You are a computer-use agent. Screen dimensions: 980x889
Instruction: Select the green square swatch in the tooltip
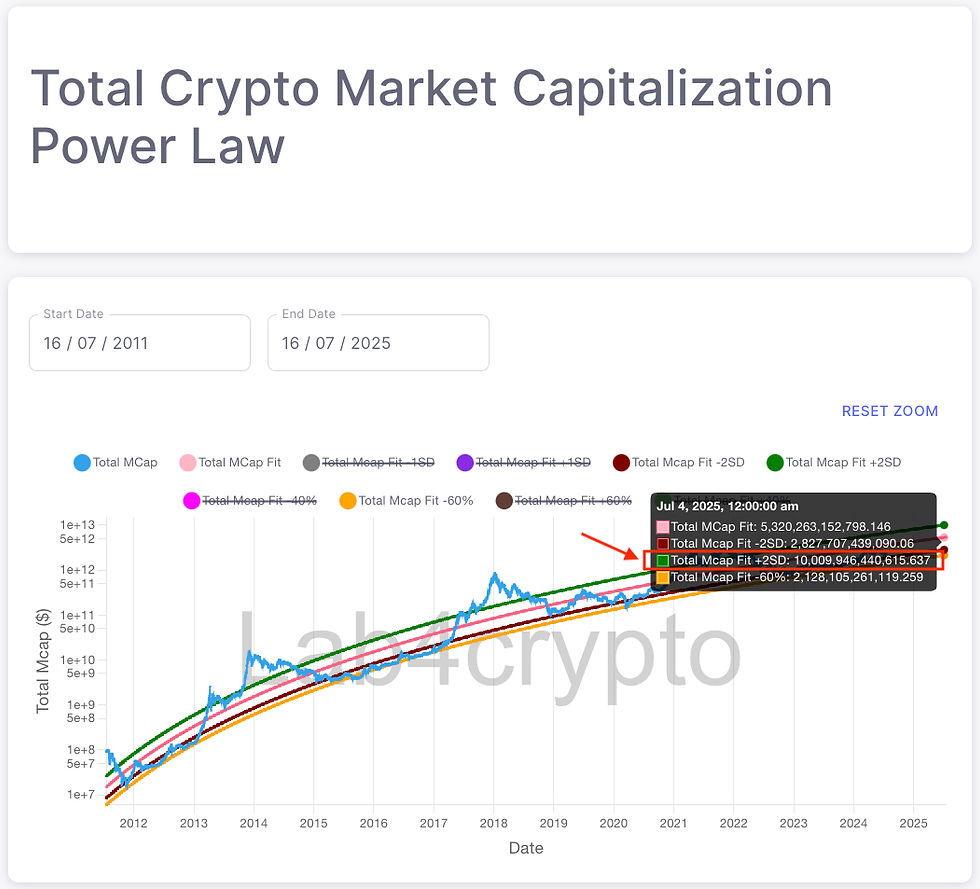tap(662, 561)
